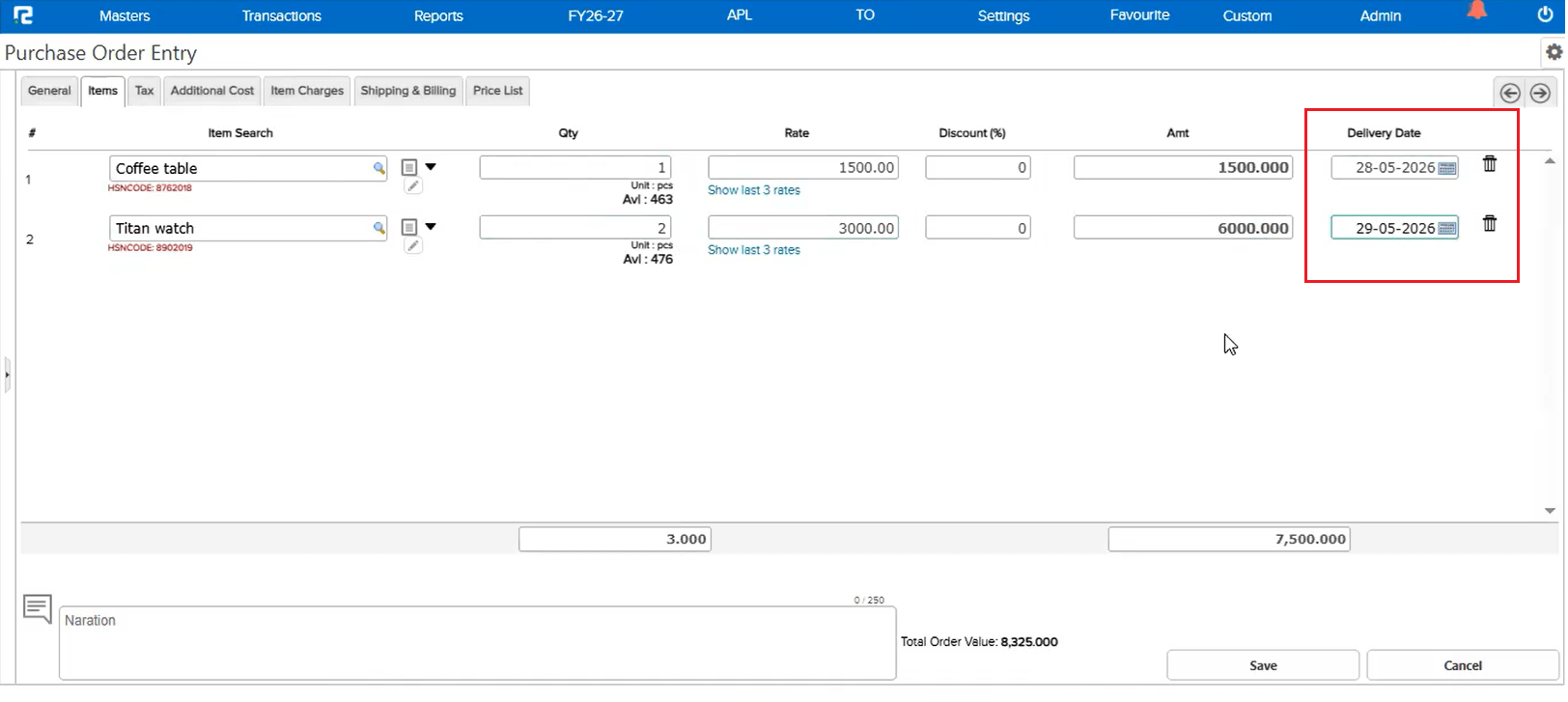Click HSNCODE: 8762018 text
The width and height of the screenshot is (1568, 702).
[x=150, y=188]
